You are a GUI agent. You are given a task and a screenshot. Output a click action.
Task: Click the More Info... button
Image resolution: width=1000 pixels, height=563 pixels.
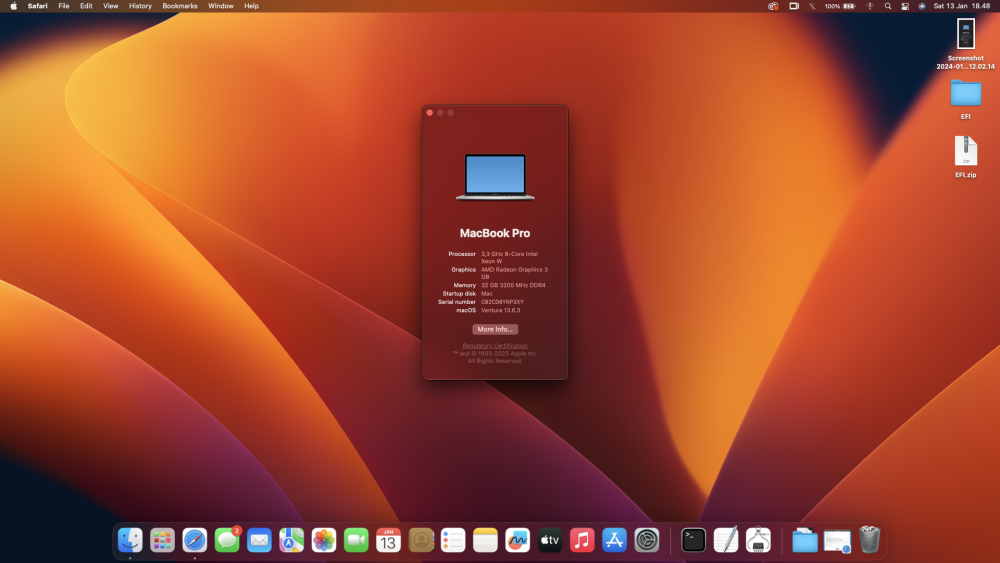tap(495, 329)
